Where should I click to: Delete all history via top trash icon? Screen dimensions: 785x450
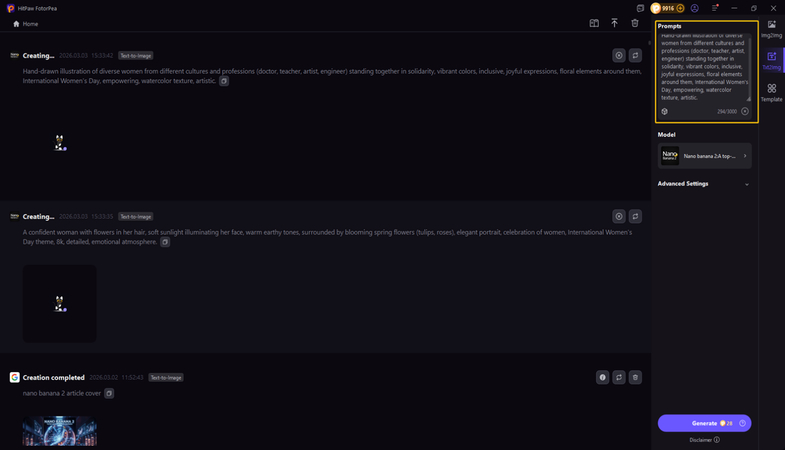click(635, 23)
